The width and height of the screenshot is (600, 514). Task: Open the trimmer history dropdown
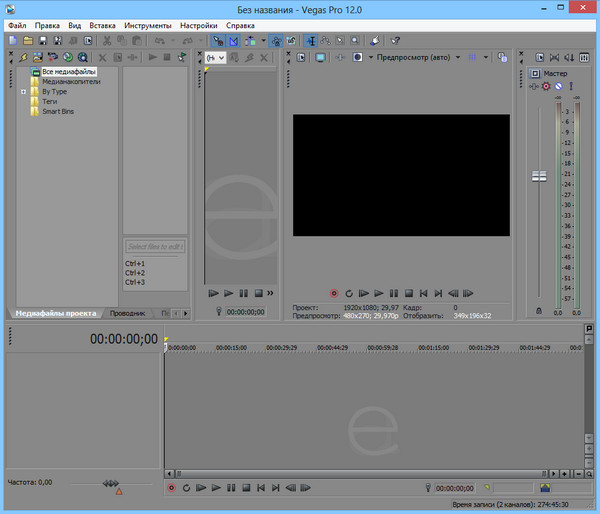tap(215, 58)
